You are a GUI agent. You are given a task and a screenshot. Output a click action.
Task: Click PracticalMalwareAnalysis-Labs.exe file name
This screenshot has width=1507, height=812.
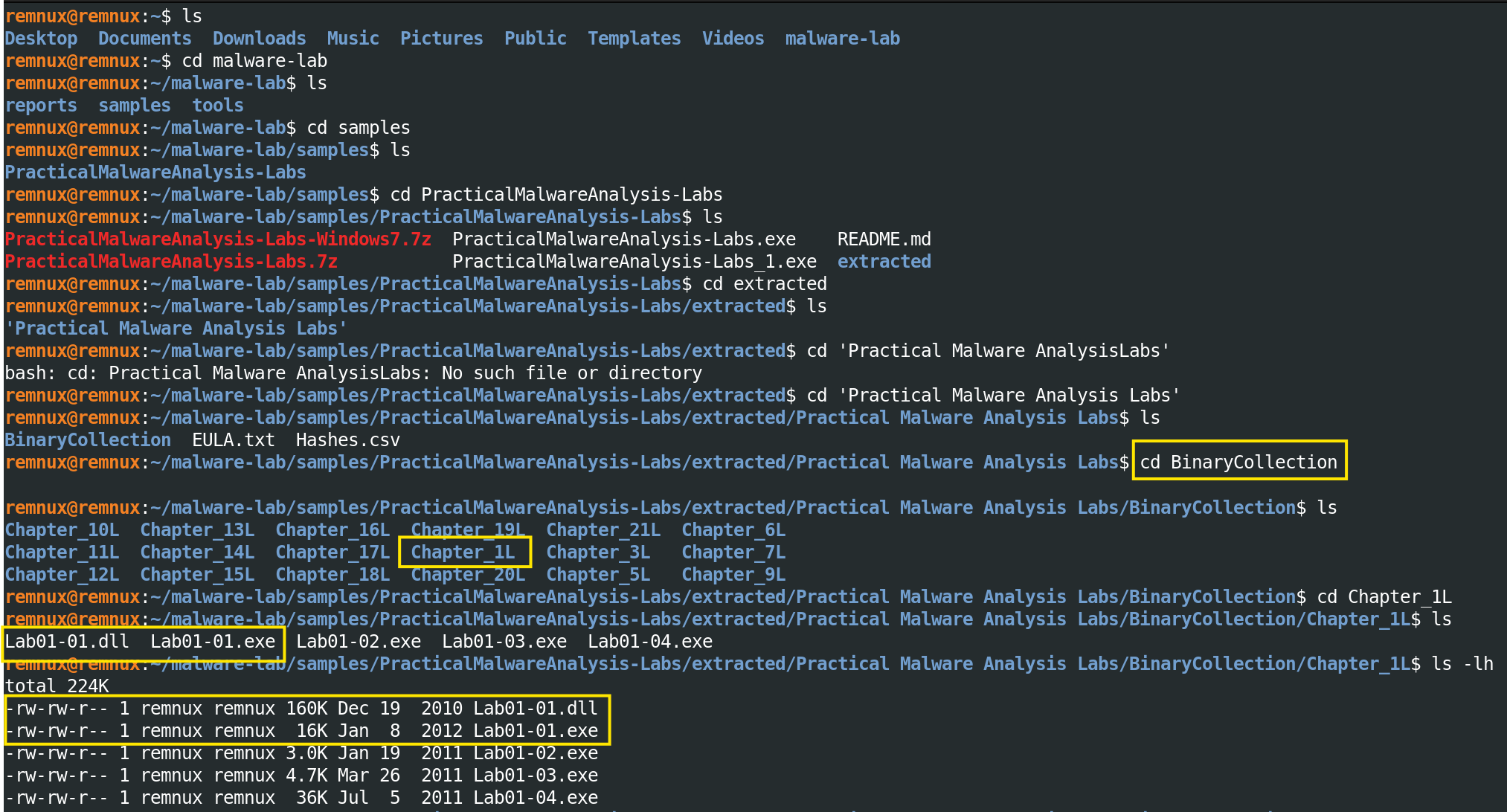[x=624, y=239]
